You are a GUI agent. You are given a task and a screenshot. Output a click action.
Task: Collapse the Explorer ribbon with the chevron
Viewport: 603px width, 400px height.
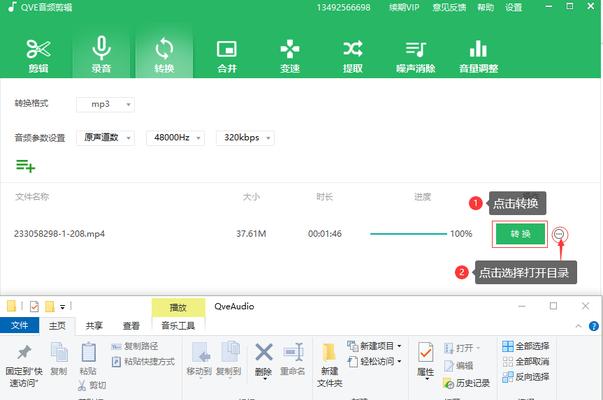point(578,326)
